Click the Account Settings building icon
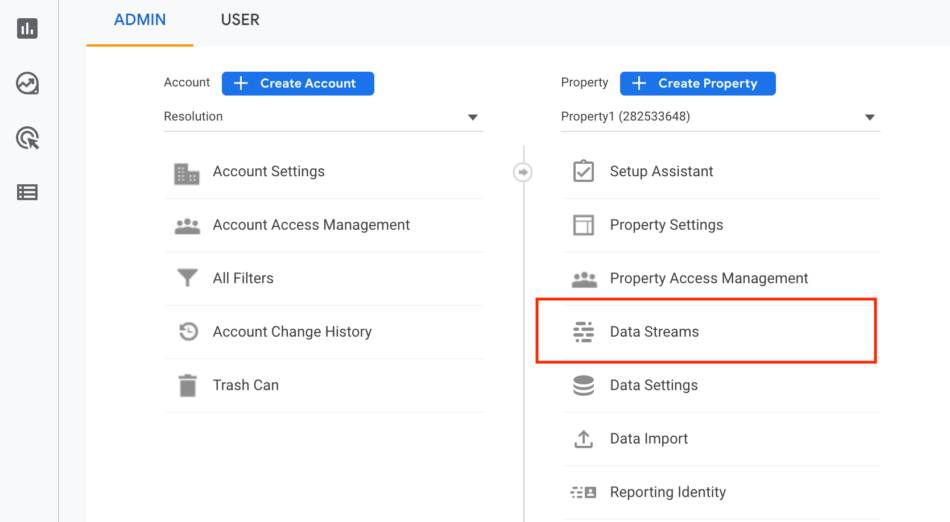 pyautogui.click(x=187, y=173)
